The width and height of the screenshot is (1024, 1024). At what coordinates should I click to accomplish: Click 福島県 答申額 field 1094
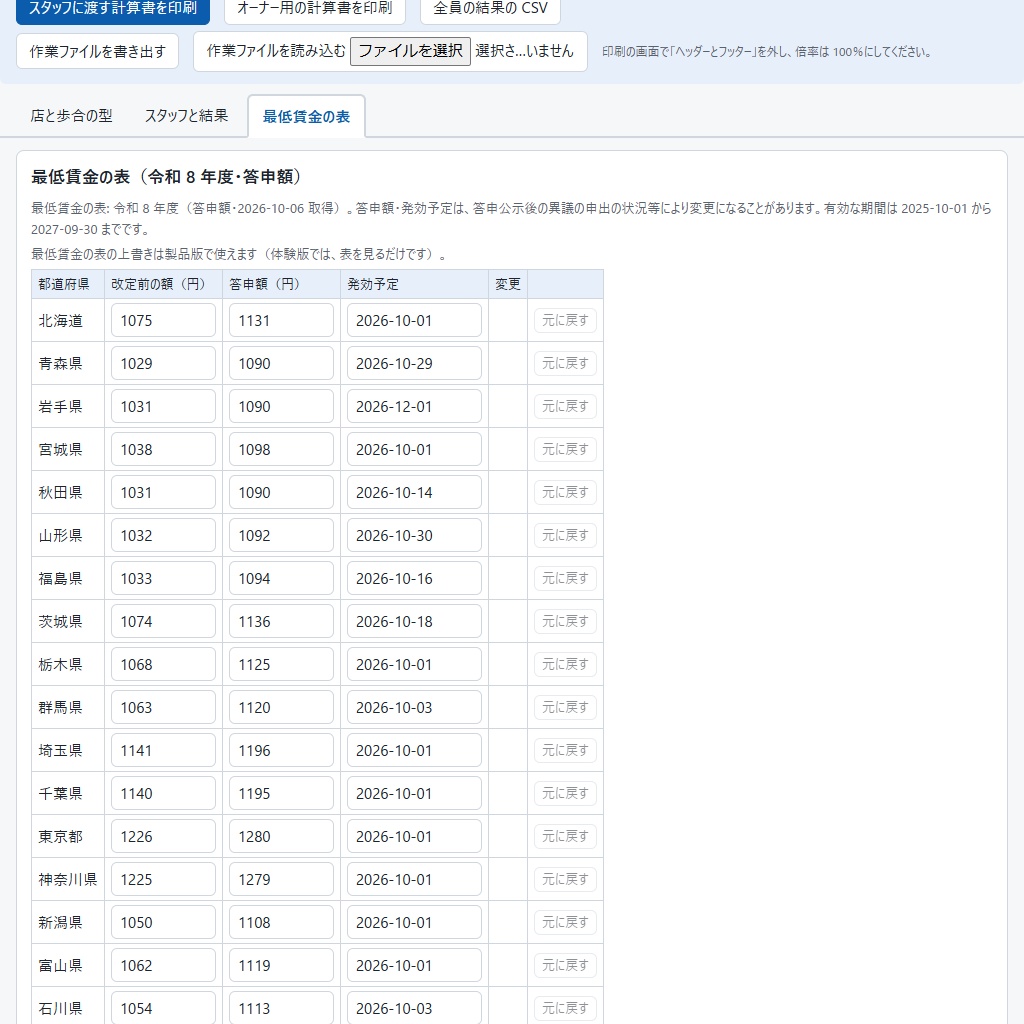(281, 579)
